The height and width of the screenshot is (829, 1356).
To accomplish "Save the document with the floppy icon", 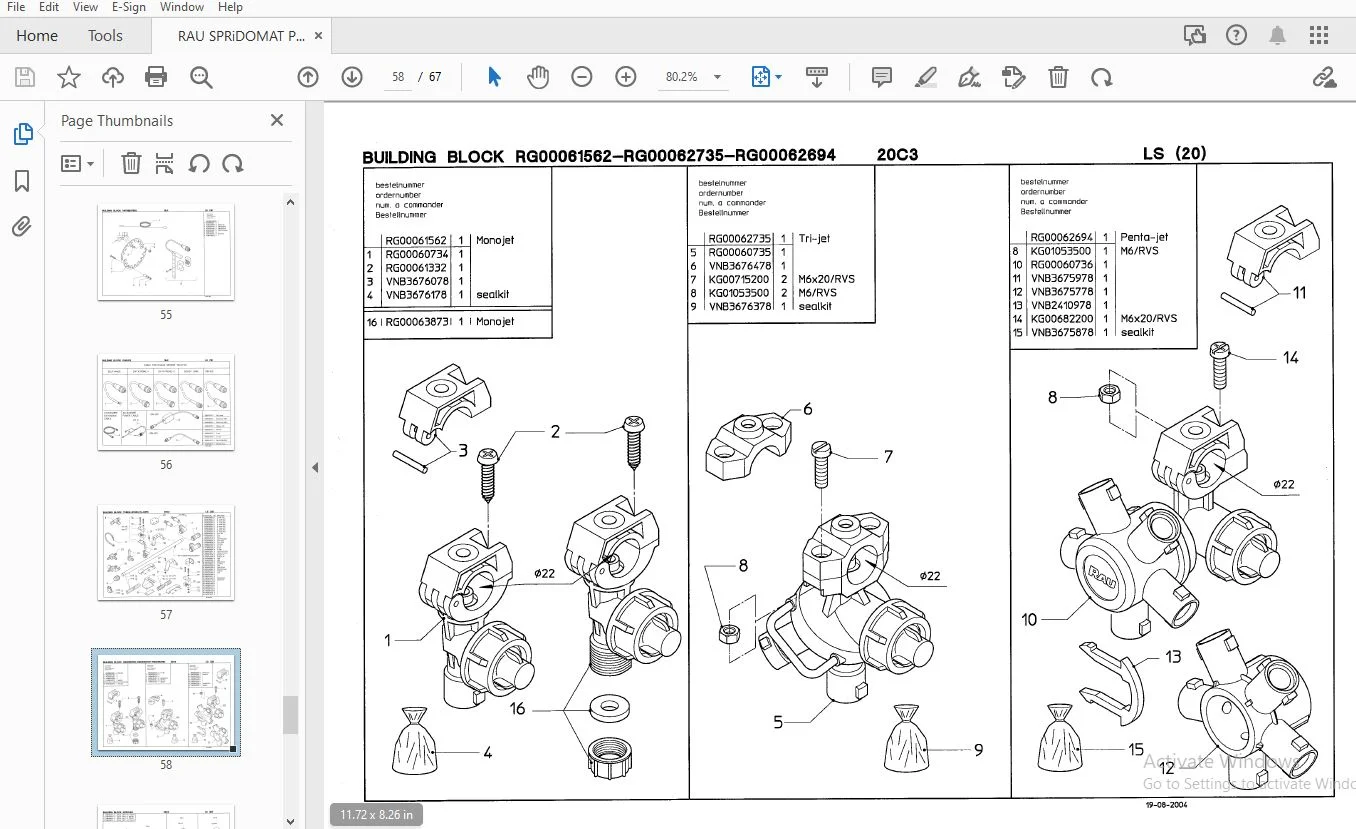I will coord(25,77).
